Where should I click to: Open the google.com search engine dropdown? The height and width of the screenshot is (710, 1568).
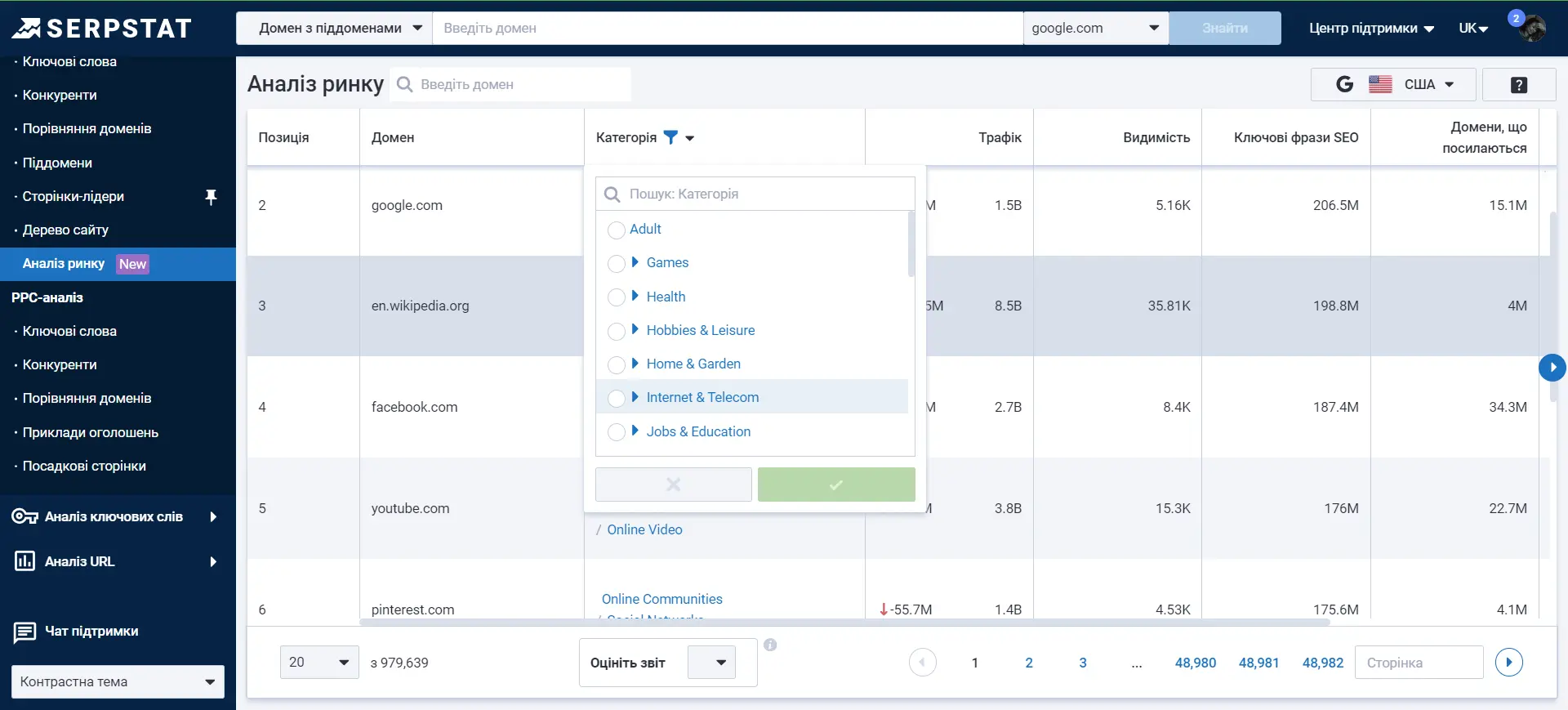(1096, 28)
